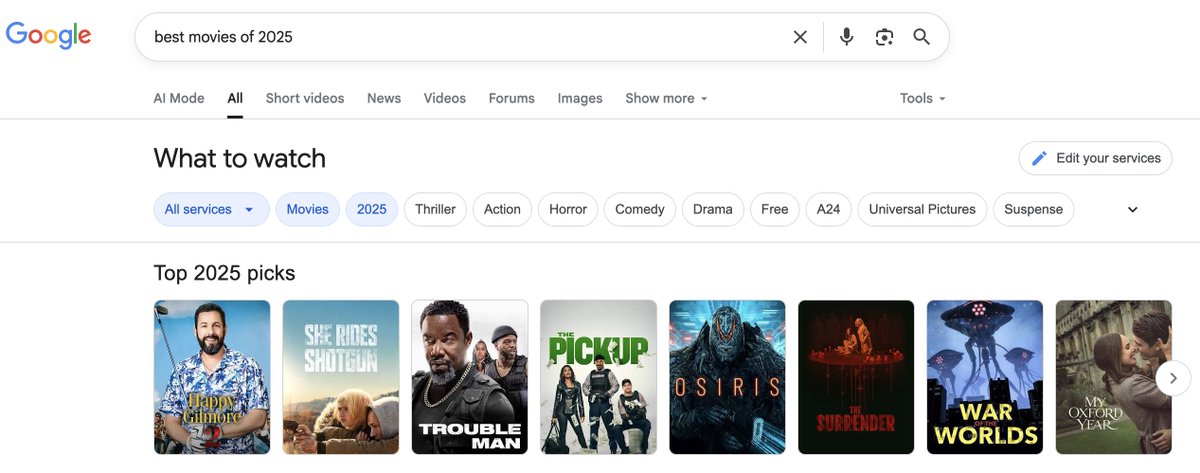Open Search by image camera icon

[884, 37]
